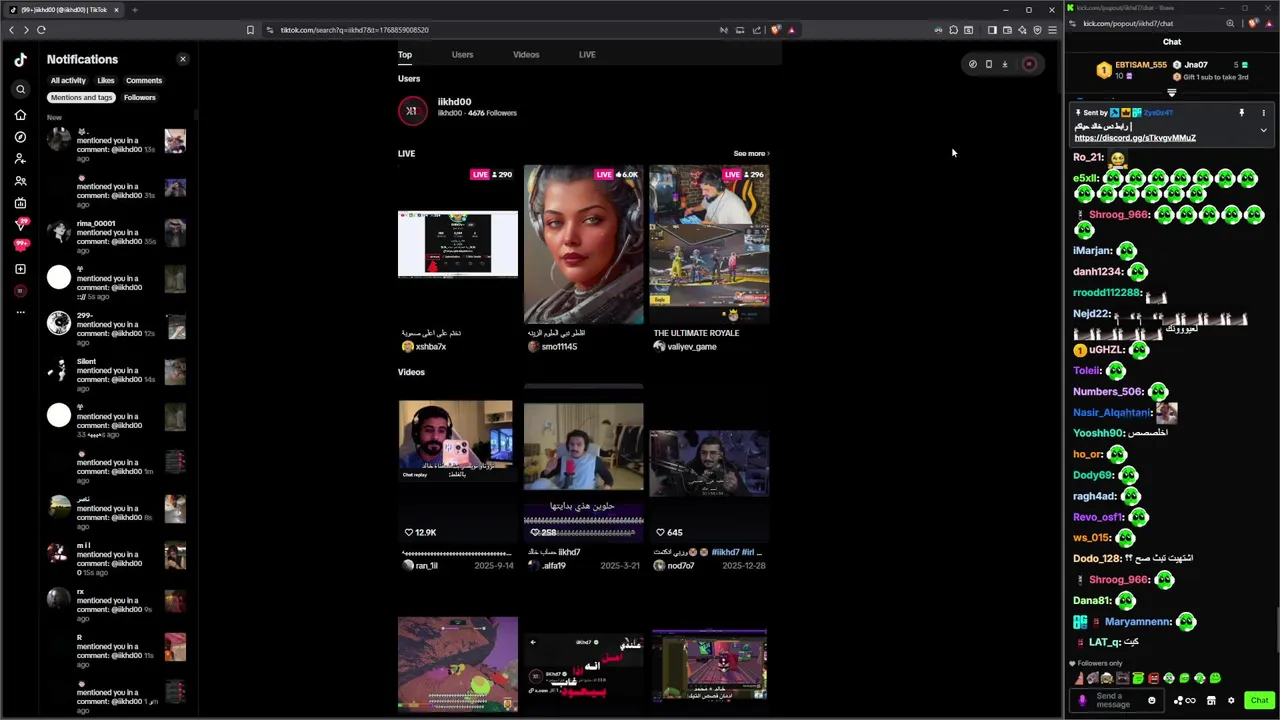Open Brave wallet icon in toolbar

click(x=1007, y=30)
